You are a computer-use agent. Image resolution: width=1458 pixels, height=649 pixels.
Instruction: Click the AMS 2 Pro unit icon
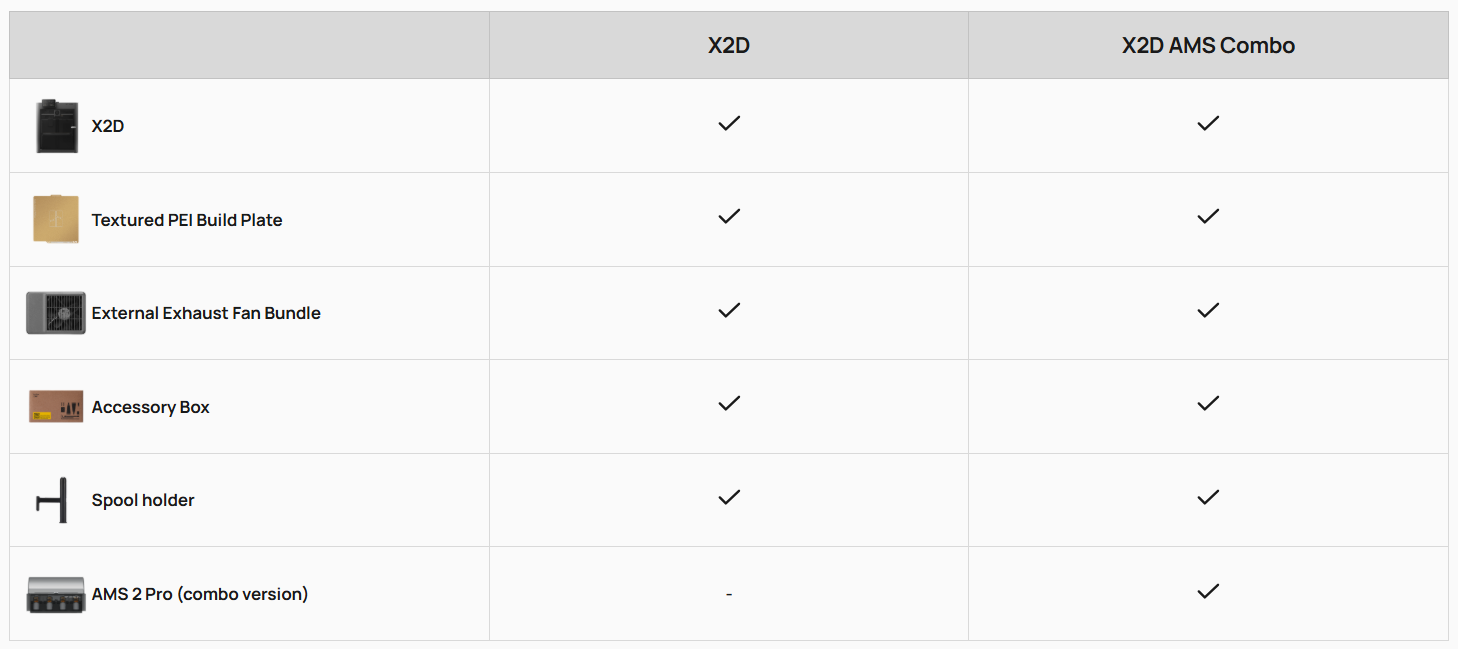(x=56, y=594)
